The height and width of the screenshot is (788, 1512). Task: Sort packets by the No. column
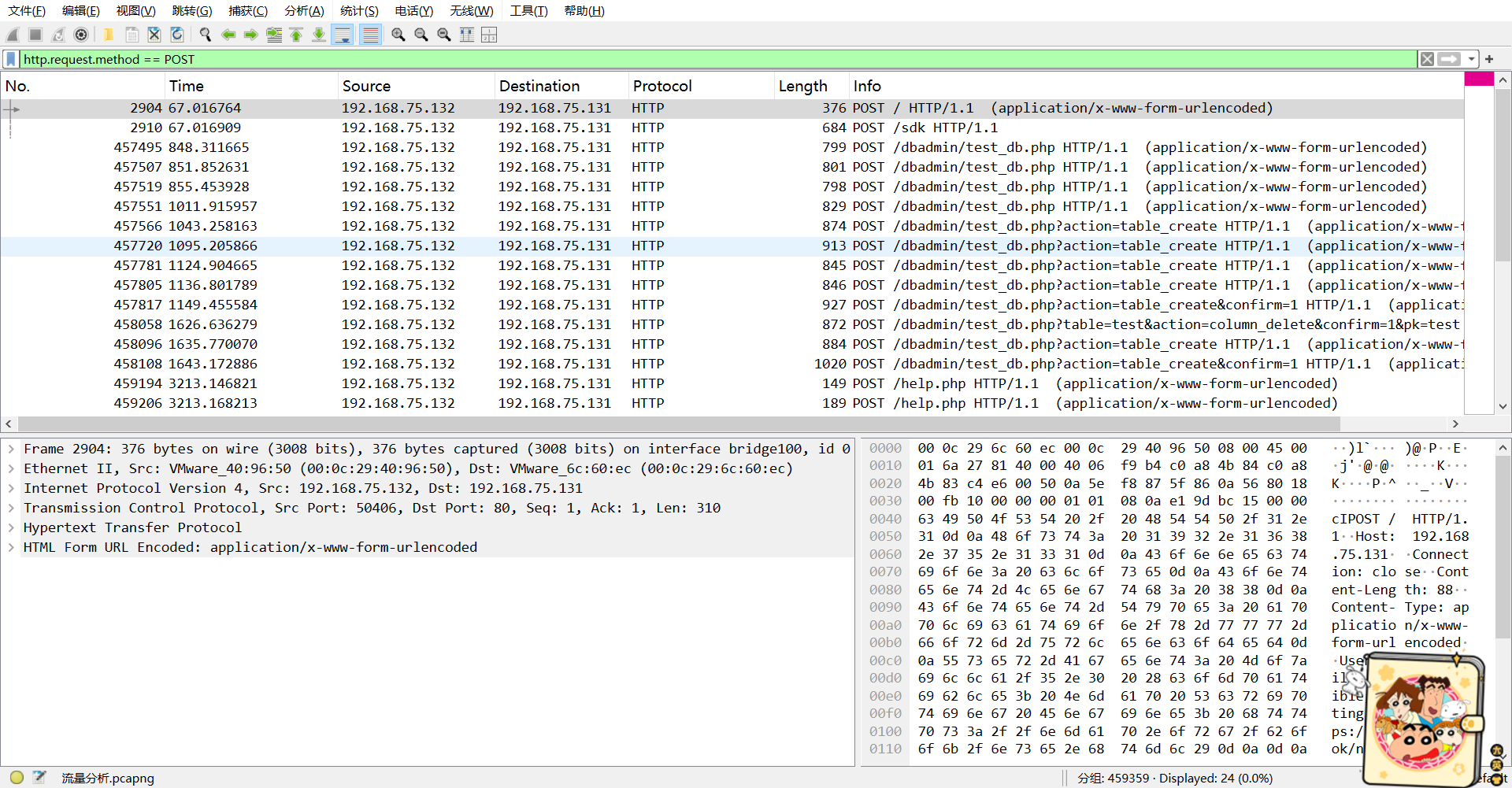coord(83,86)
